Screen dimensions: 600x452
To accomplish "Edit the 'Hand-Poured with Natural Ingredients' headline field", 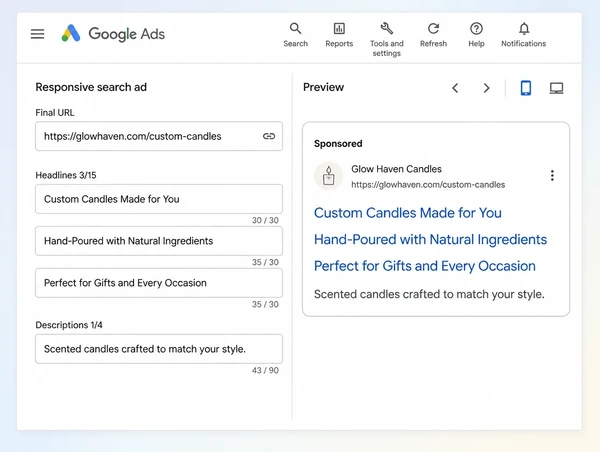I will [159, 241].
